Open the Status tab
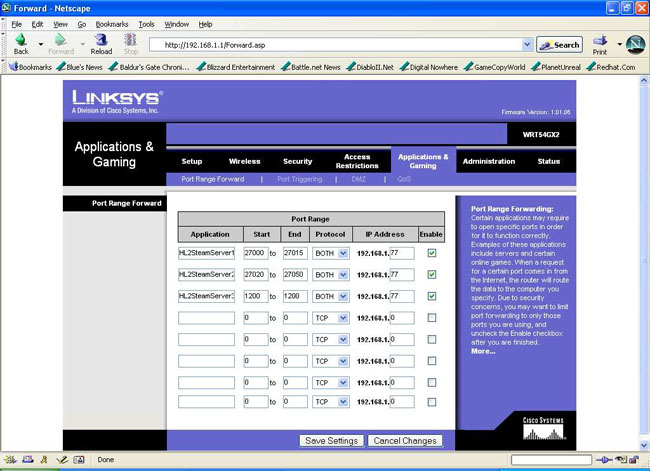 click(x=548, y=161)
